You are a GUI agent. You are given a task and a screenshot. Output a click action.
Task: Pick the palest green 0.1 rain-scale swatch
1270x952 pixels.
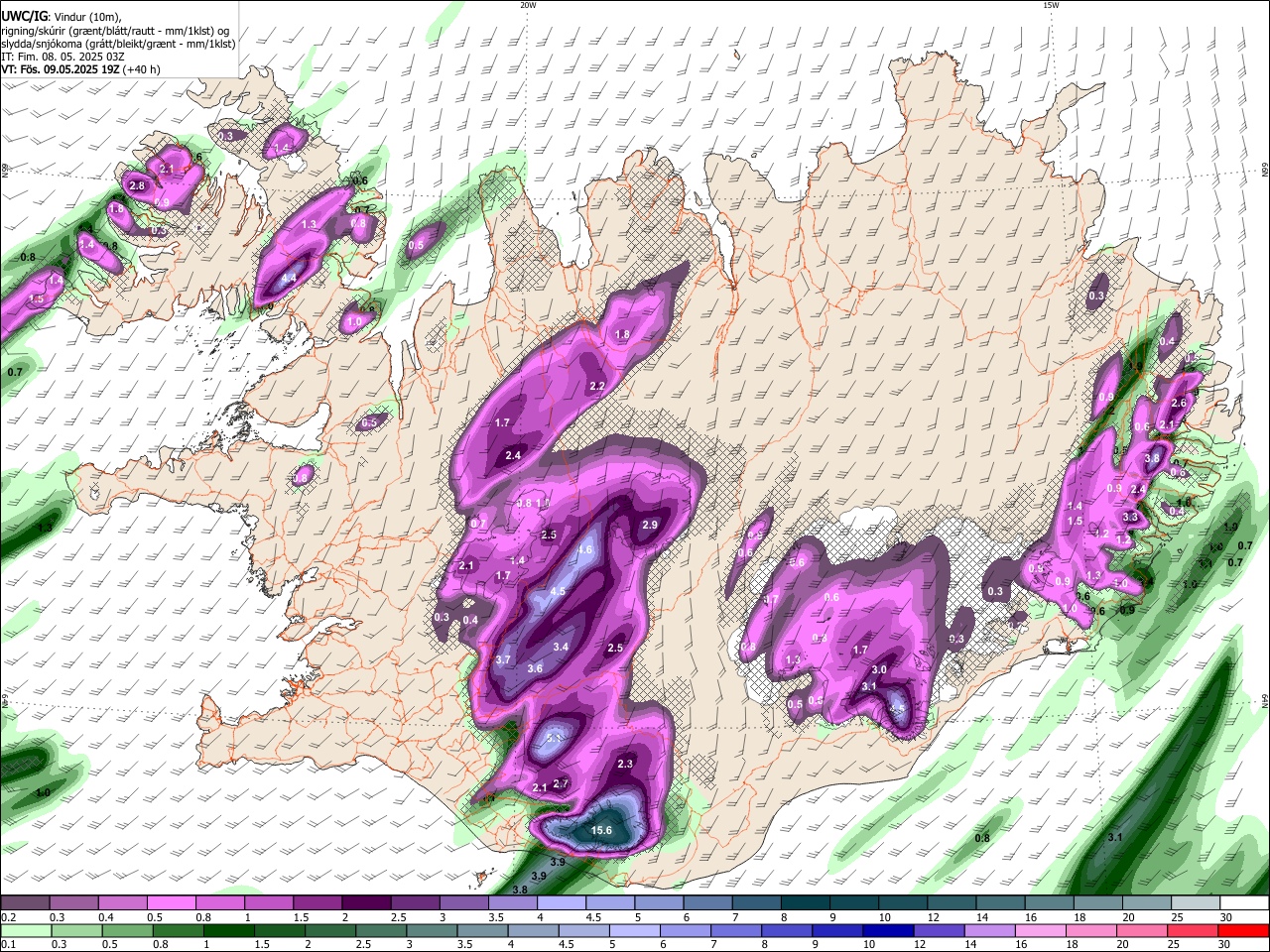(26, 931)
